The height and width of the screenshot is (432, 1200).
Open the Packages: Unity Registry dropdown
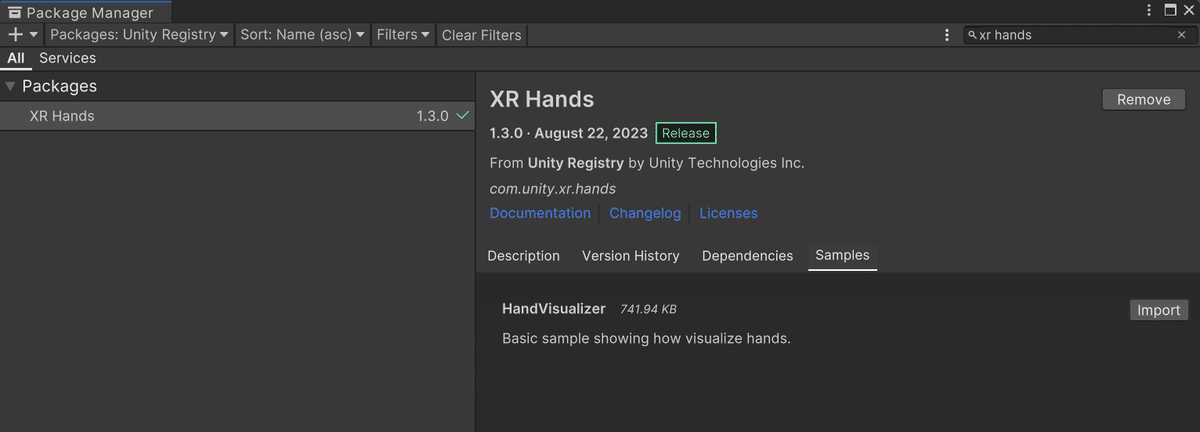[x=139, y=34]
